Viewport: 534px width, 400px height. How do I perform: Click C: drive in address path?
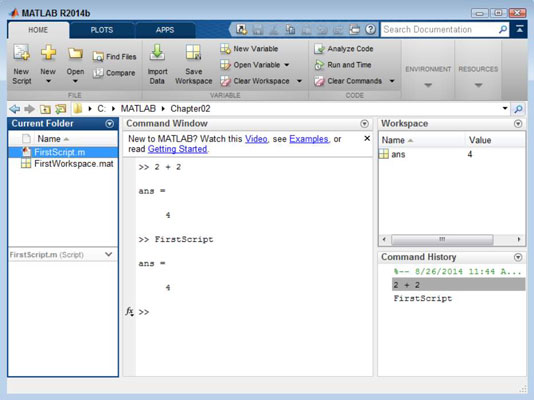[101, 109]
